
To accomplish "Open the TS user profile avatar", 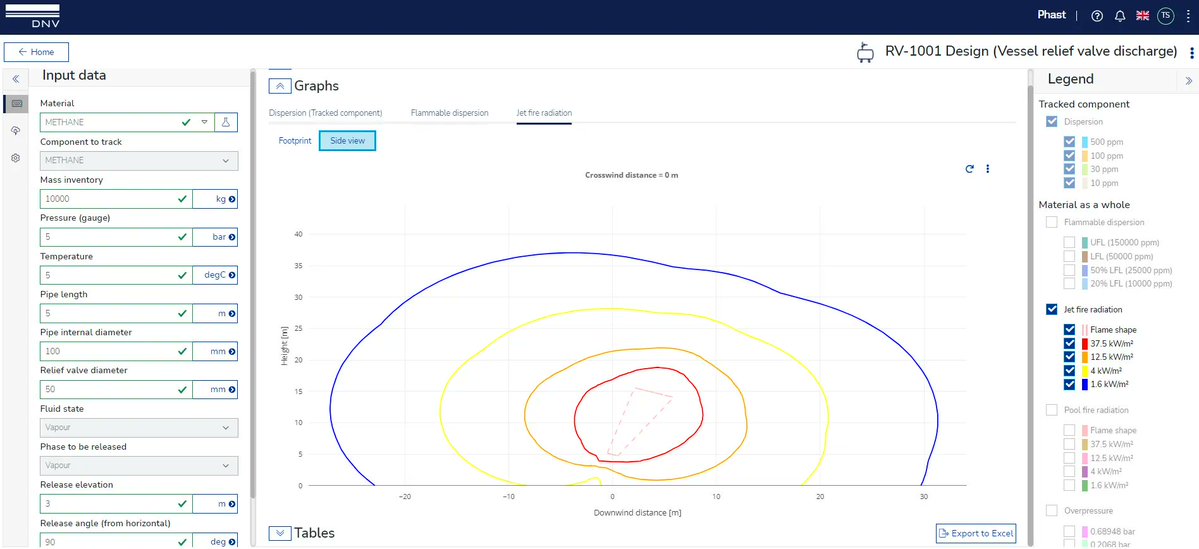I will click(1165, 15).
